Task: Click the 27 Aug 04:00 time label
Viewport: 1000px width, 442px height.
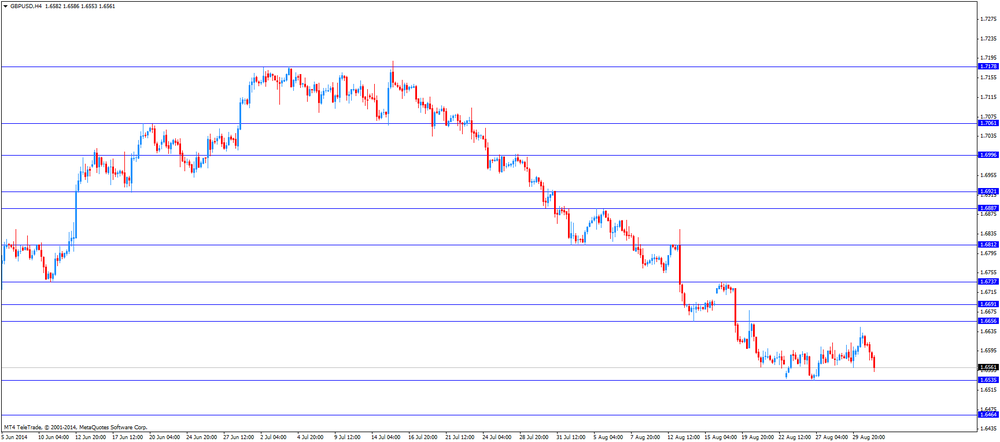Action: (832, 438)
